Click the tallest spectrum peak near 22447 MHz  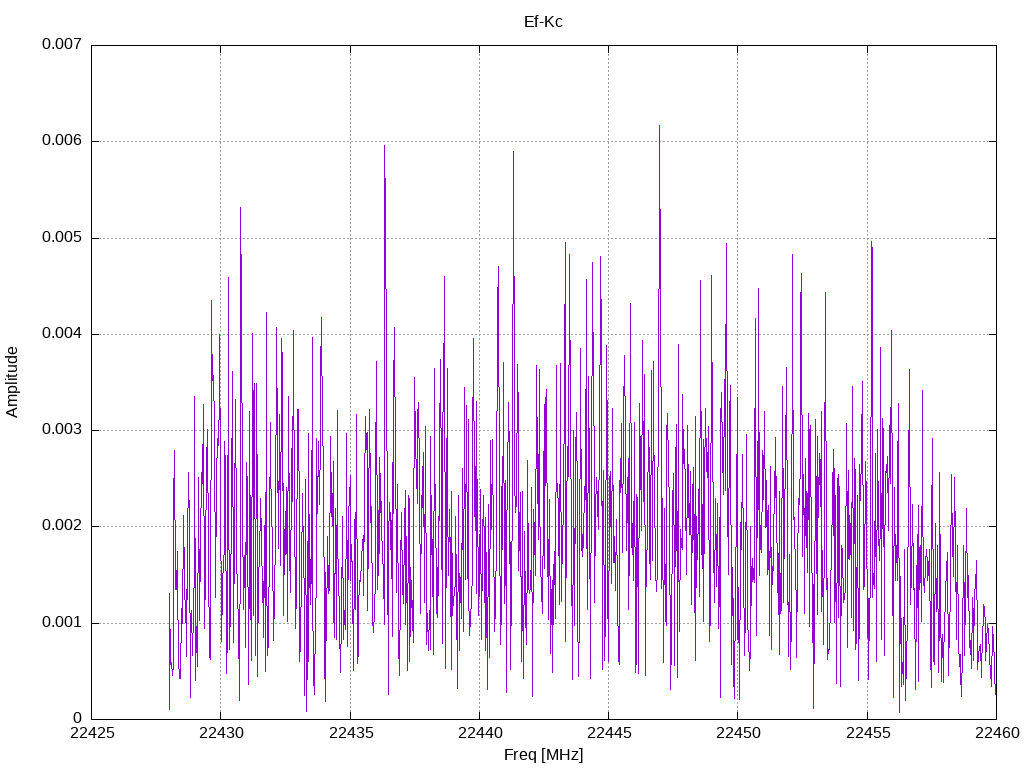660,127
